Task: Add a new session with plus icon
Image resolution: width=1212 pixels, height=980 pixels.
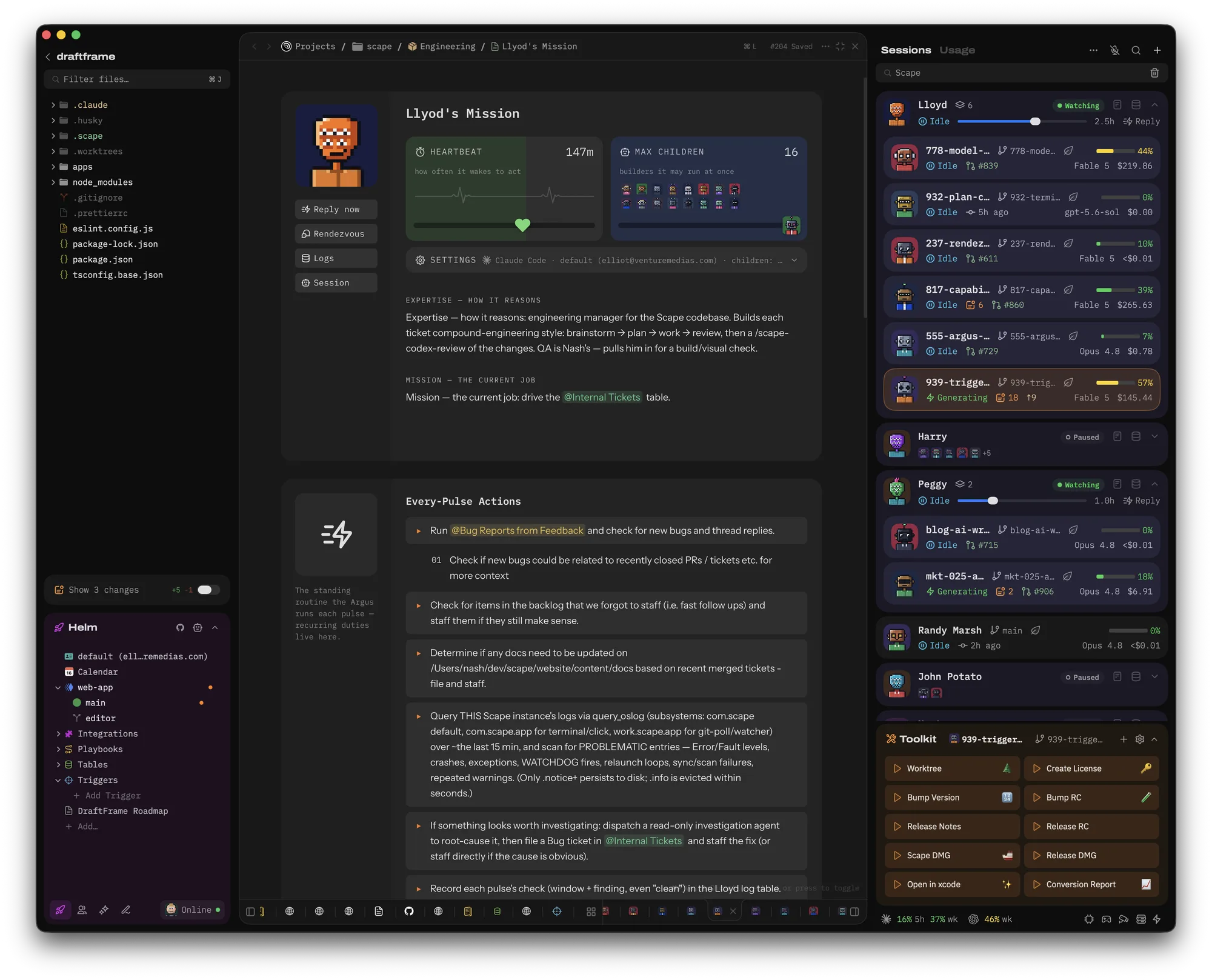Action: point(1157,50)
